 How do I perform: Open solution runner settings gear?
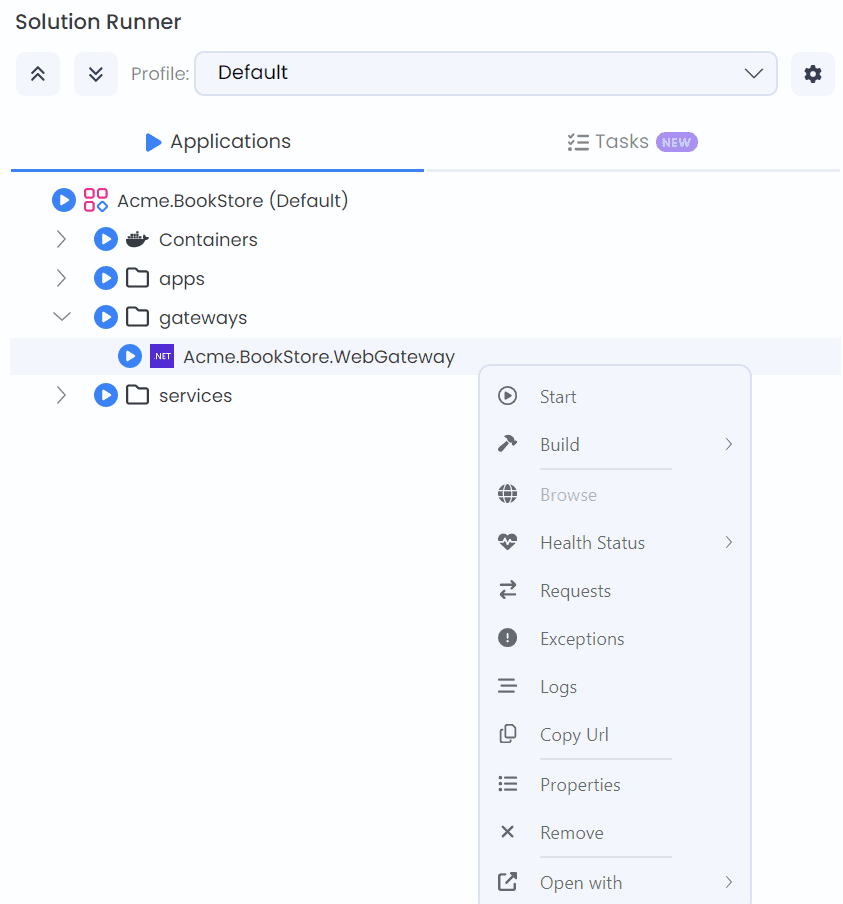812,73
